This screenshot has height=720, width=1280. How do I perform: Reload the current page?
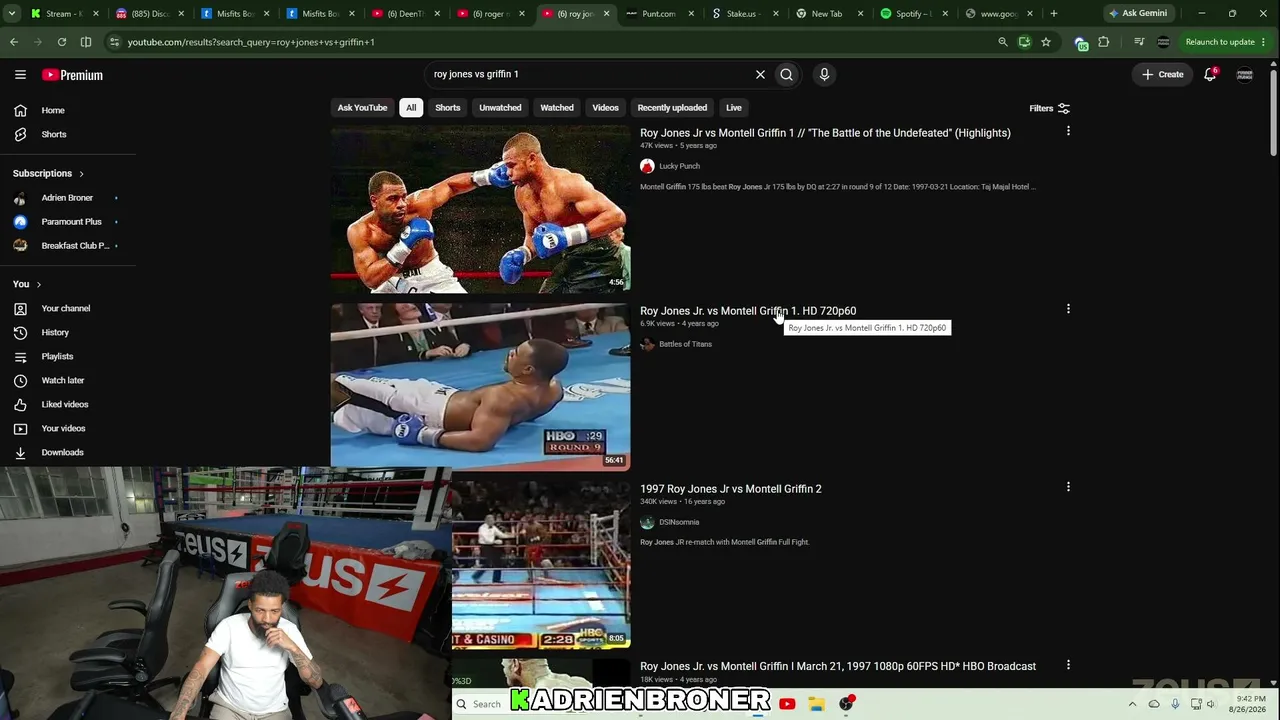pos(62,42)
